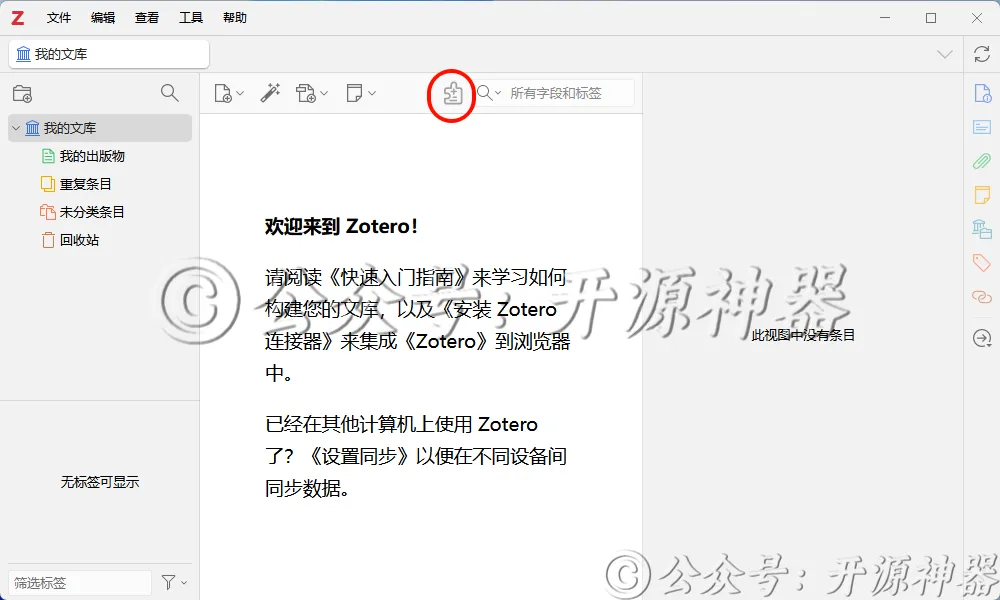
Task: Open the Info pane icon in right sidebar
Action: point(981,92)
